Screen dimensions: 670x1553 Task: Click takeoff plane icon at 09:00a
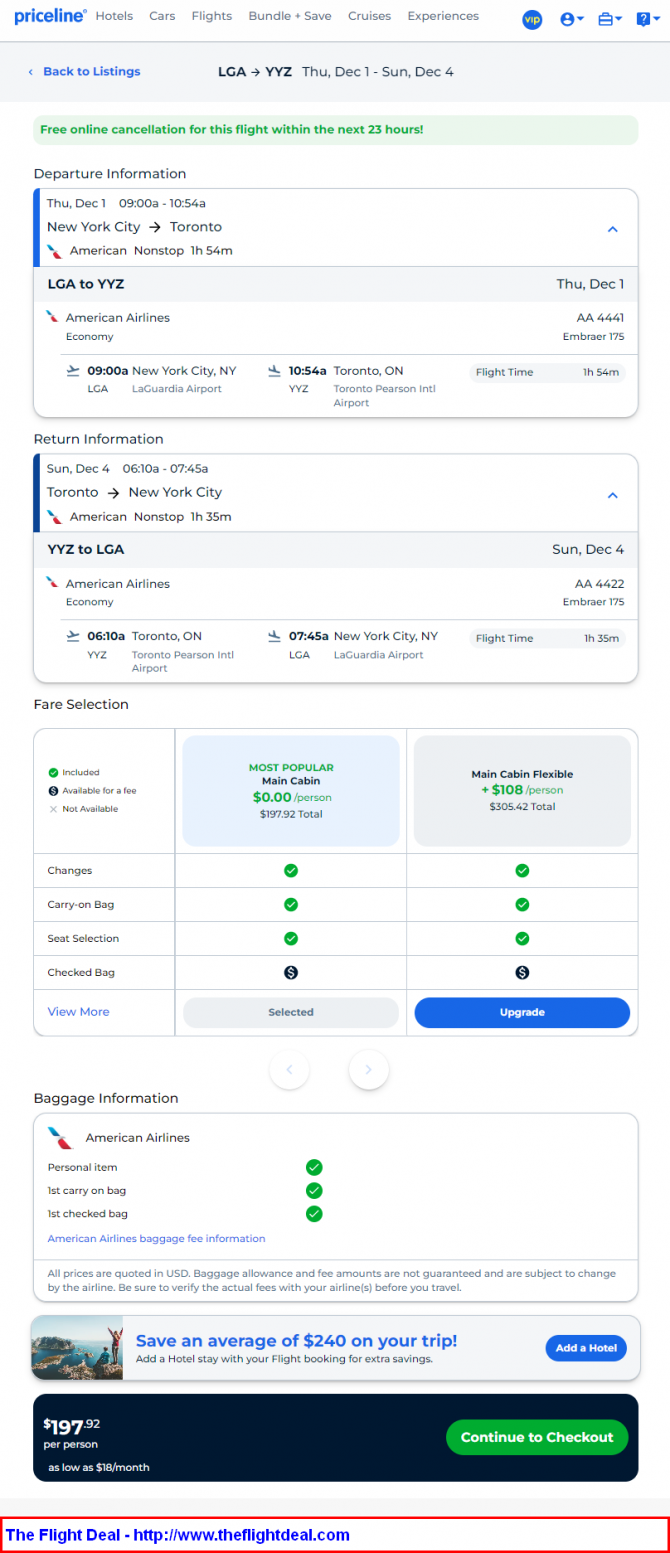click(x=72, y=370)
